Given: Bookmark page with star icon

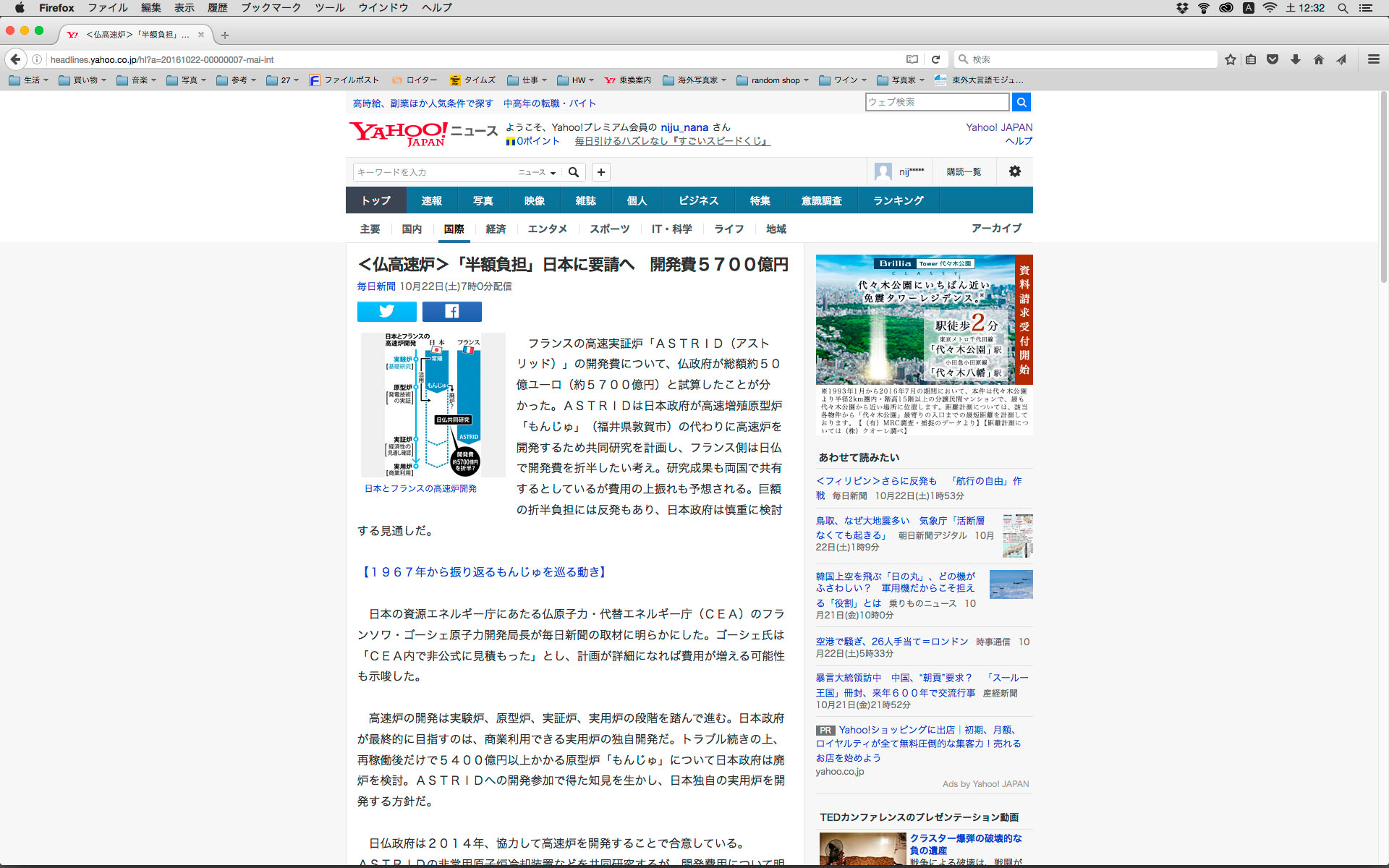Looking at the screenshot, I should click(1230, 59).
